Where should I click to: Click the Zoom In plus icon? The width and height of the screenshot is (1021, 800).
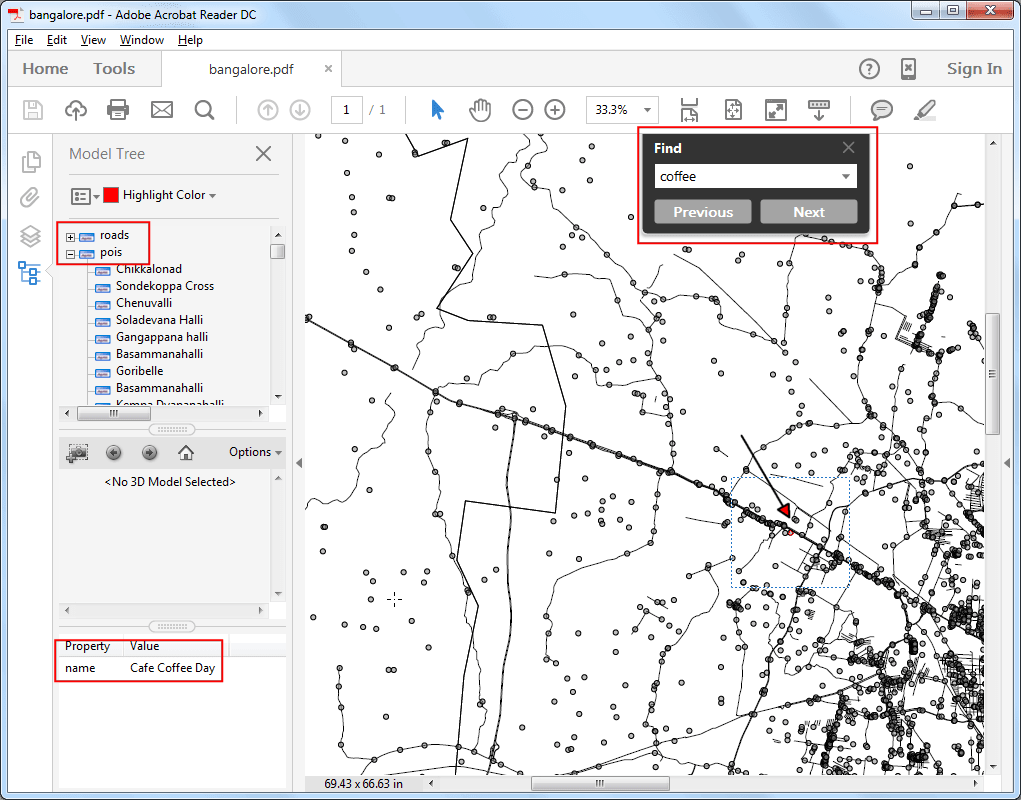[x=554, y=110]
